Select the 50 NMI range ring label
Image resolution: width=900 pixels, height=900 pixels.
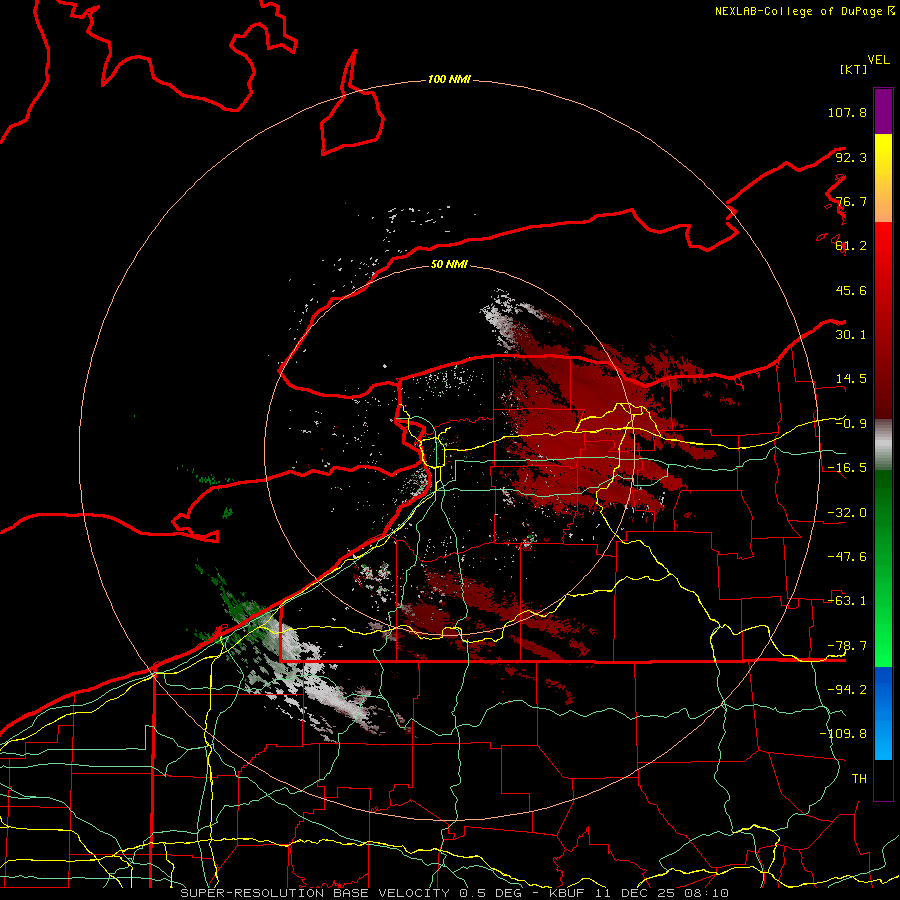click(x=449, y=264)
